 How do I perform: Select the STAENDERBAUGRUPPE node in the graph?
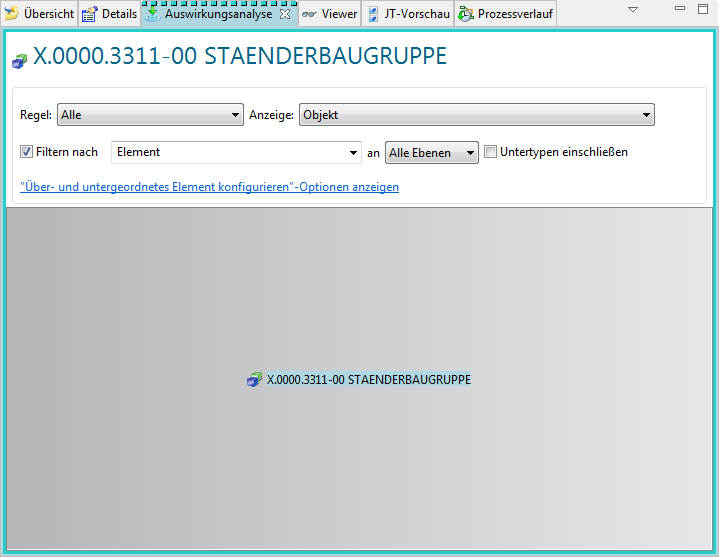pyautogui.click(x=369, y=380)
